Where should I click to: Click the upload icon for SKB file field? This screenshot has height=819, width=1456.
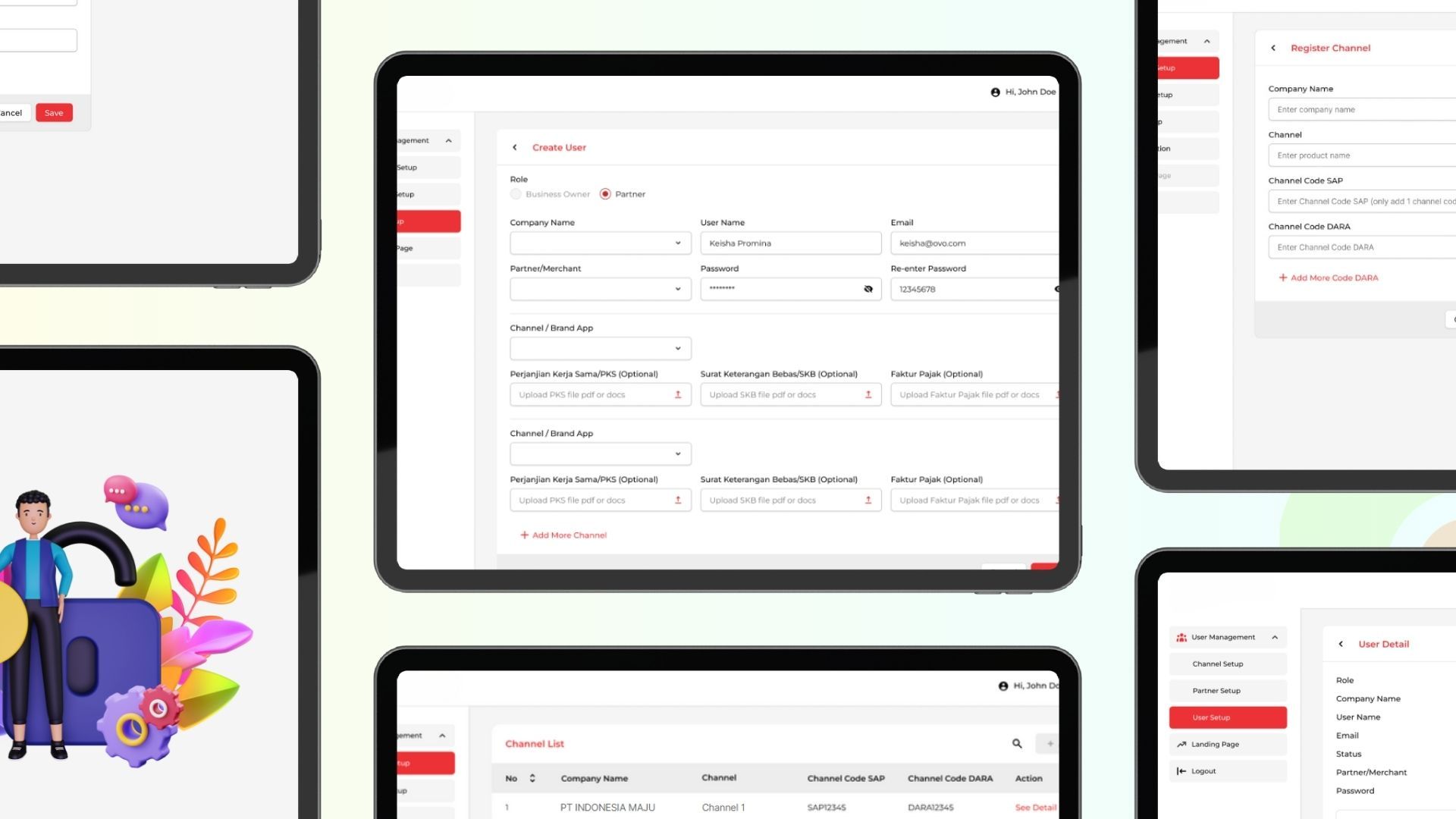[868, 394]
